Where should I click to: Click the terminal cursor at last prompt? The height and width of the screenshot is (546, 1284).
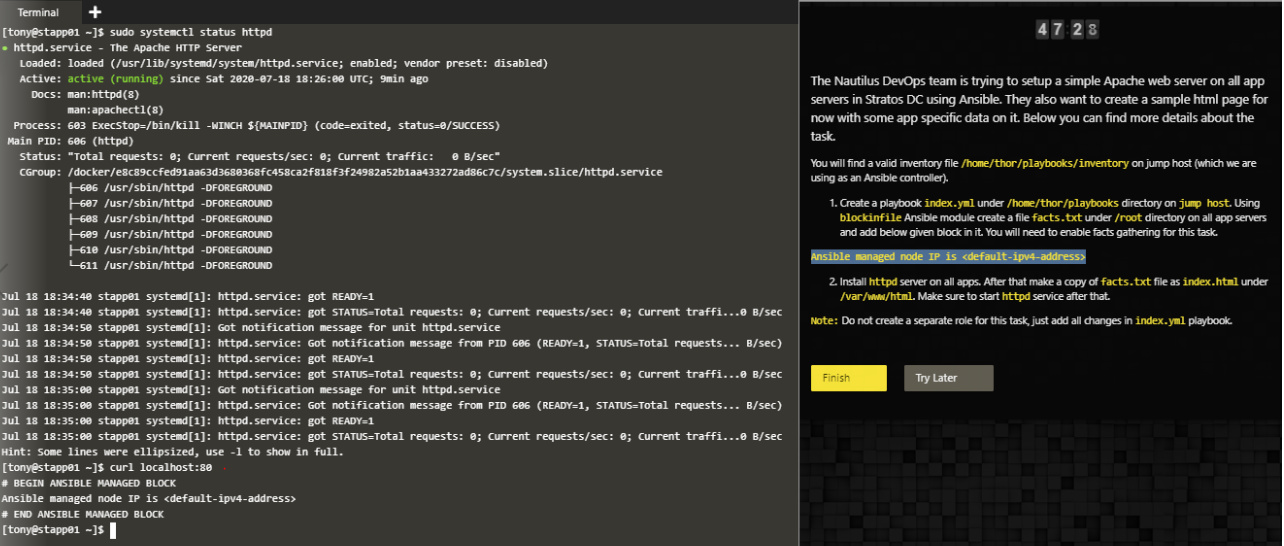click(113, 530)
